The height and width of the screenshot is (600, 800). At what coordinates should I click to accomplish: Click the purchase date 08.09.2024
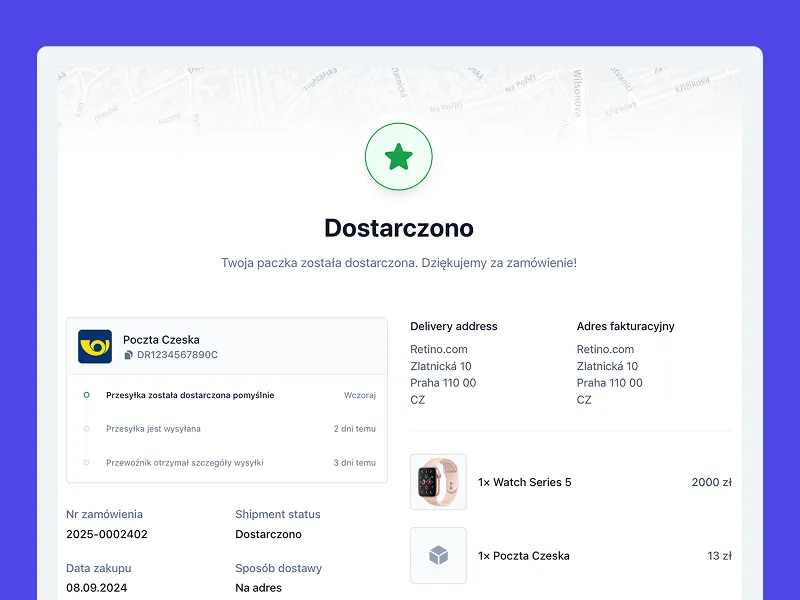[98, 588]
